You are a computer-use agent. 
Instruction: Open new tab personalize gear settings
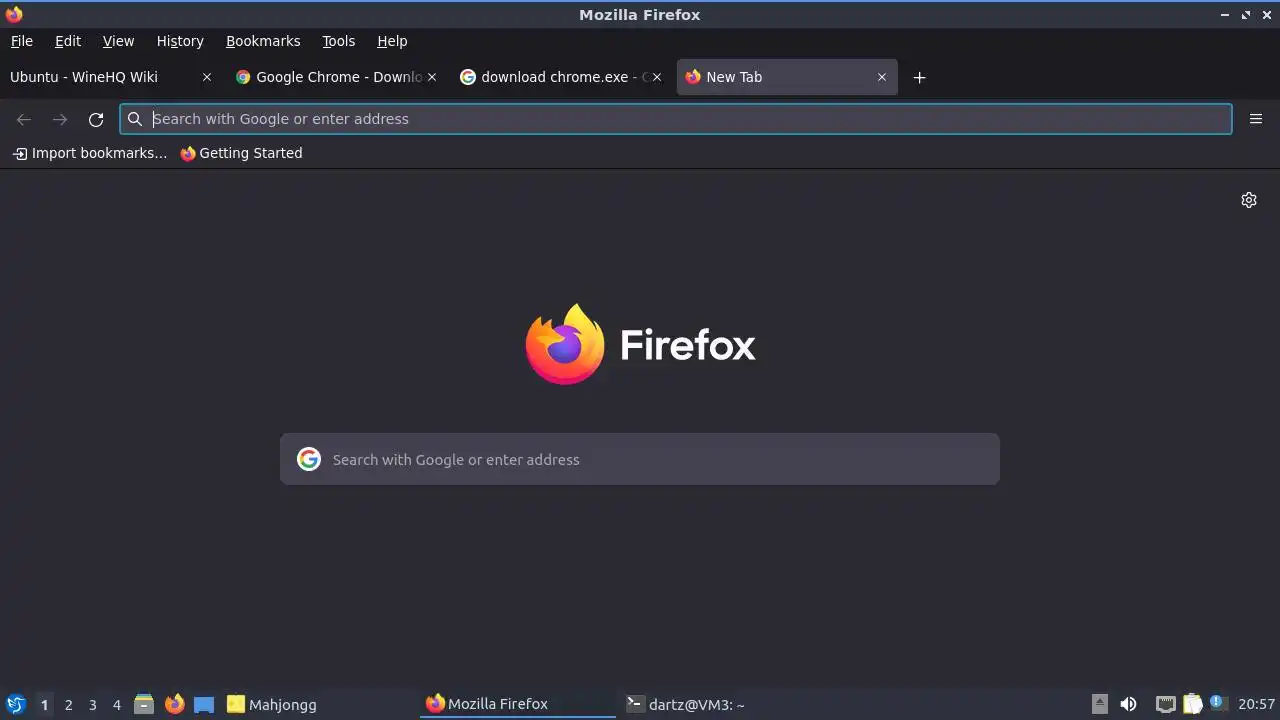click(1249, 200)
